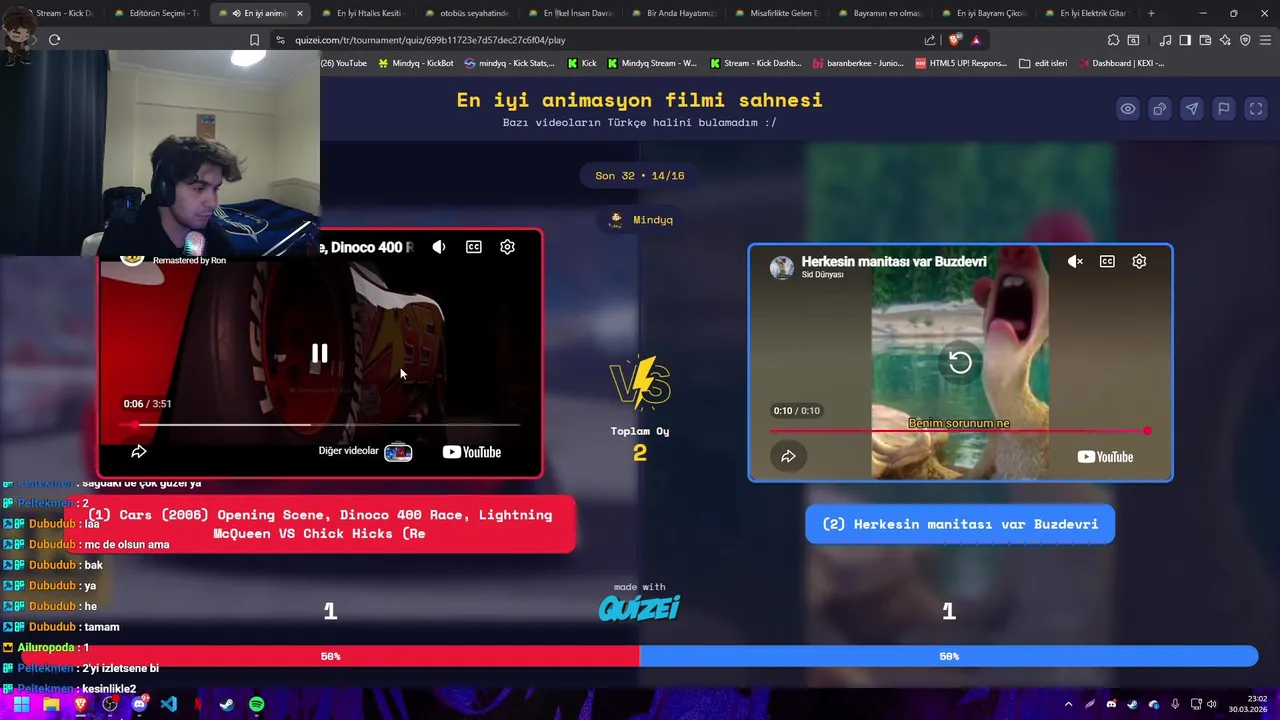The image size is (1280, 720).
Task: Open Dashboard | KEXI bookmark
Action: (1121, 63)
